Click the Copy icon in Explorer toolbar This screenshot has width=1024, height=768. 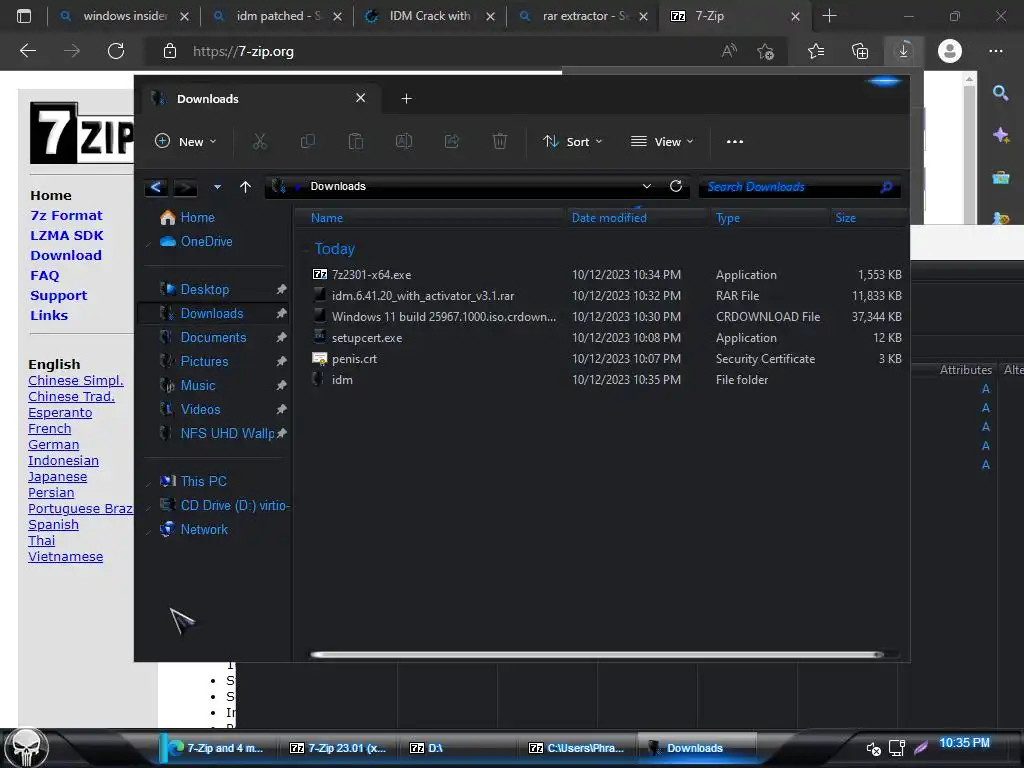(308, 141)
